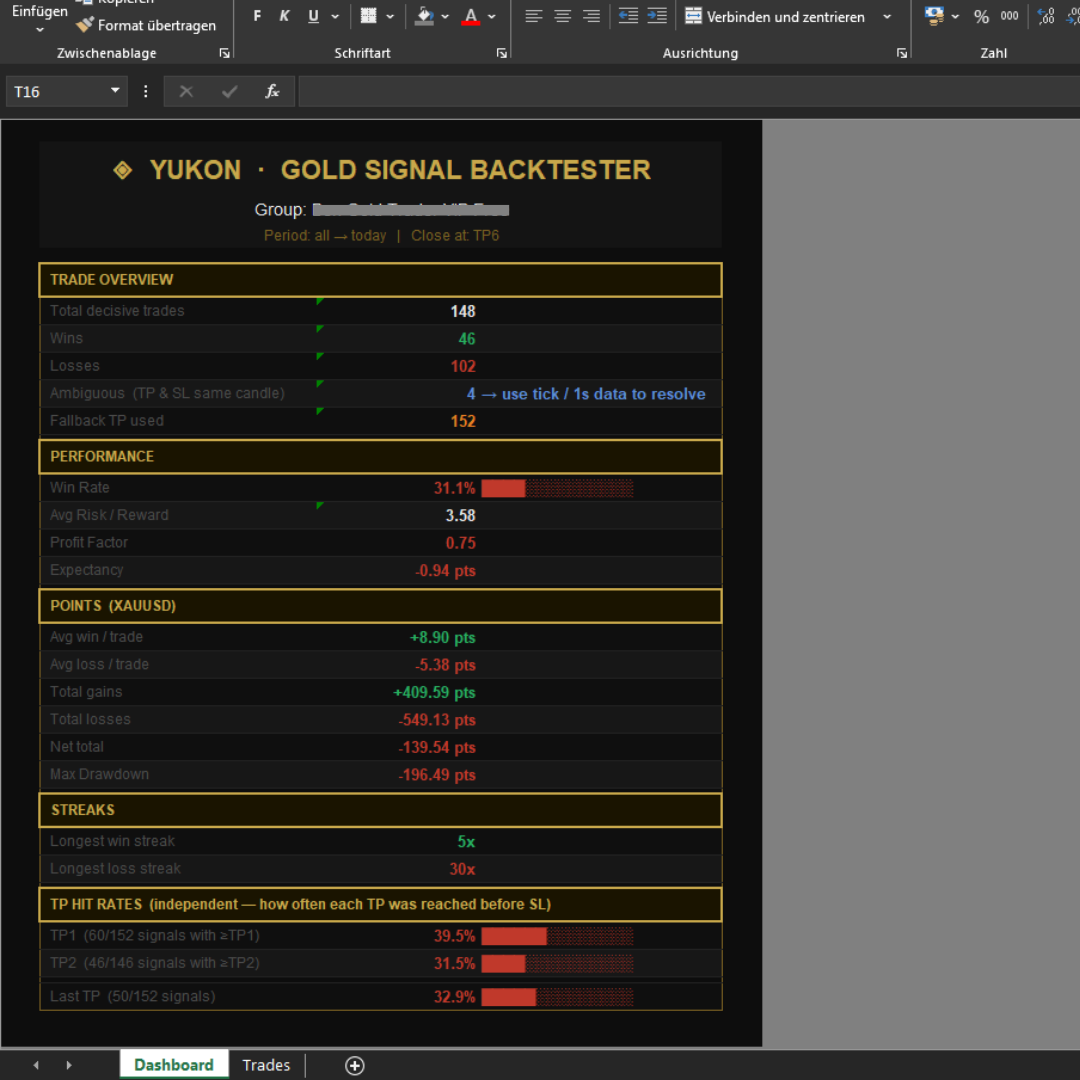Click YUKON GOLD SIGNAL BACKTESTER title
This screenshot has width=1080, height=1080.
click(382, 169)
